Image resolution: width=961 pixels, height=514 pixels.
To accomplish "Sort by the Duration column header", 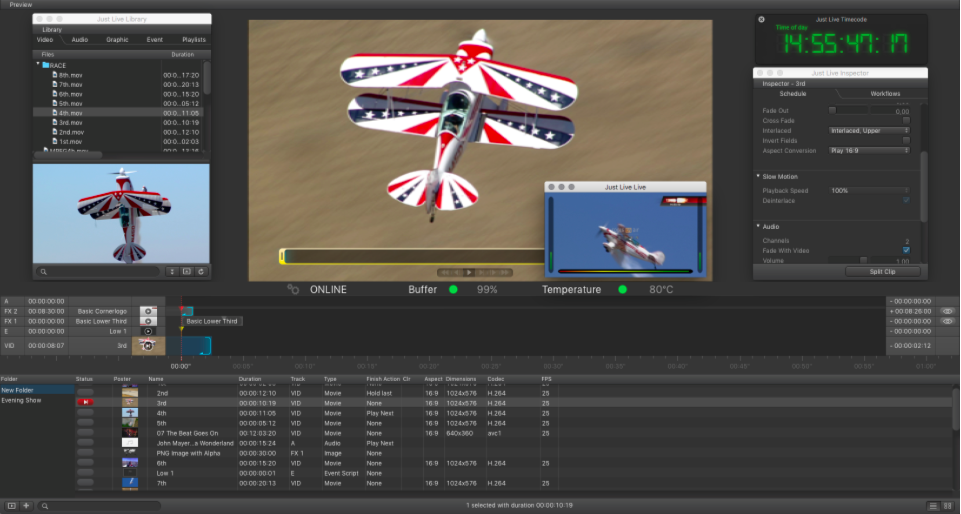I will [x=249, y=379].
